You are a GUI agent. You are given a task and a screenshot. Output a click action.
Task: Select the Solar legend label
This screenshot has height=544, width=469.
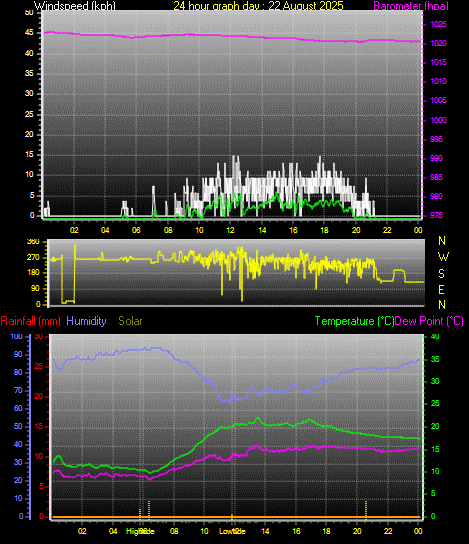130,321
